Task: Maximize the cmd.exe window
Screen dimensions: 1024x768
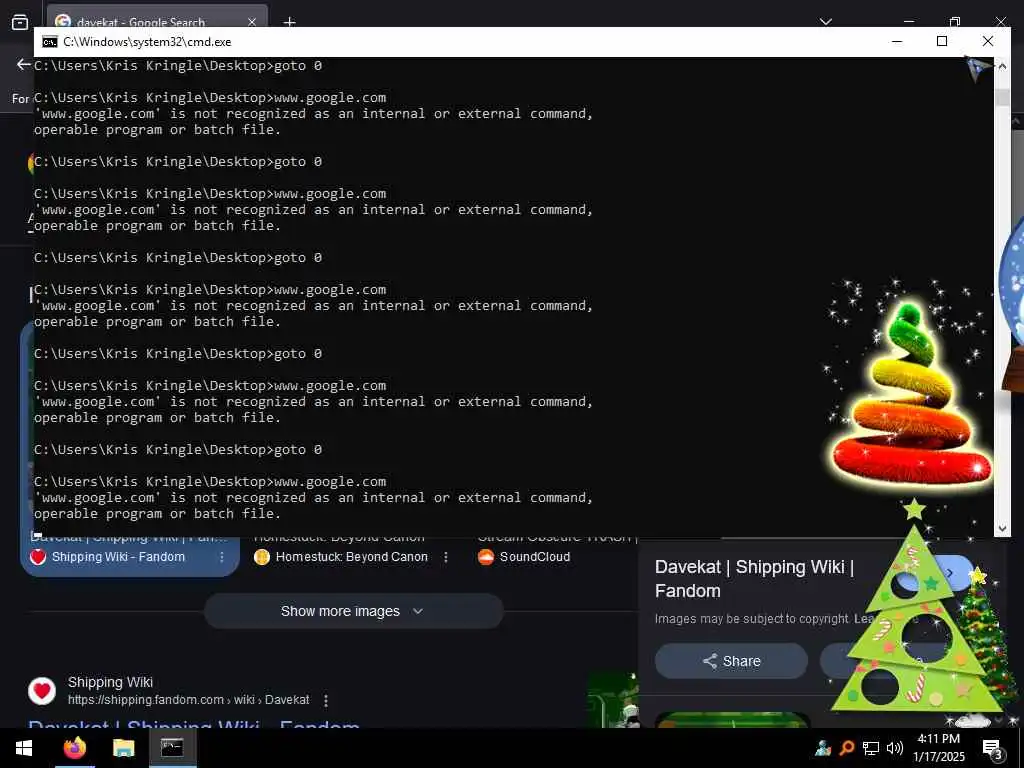Action: point(942,42)
